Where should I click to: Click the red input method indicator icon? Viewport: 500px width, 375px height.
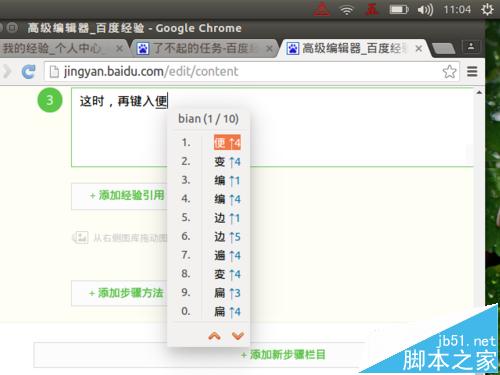point(372,9)
